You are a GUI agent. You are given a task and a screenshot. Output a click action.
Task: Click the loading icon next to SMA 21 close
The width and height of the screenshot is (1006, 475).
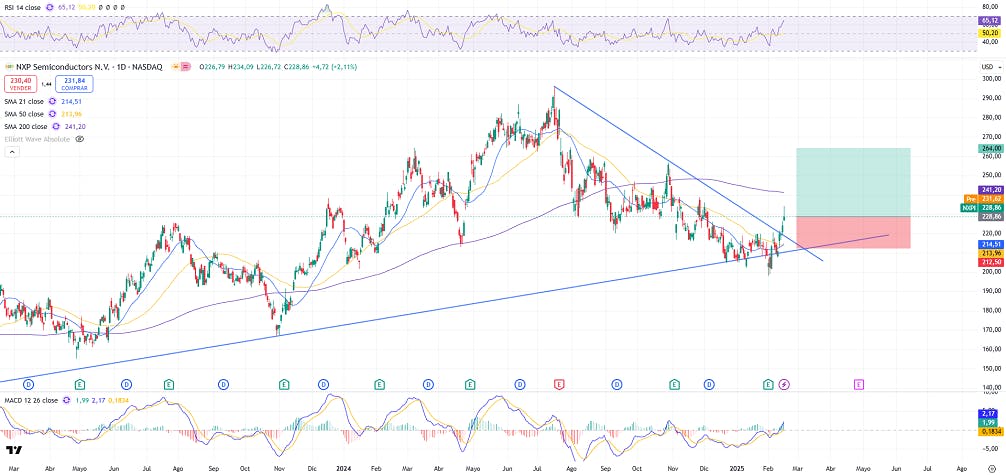tap(53, 101)
